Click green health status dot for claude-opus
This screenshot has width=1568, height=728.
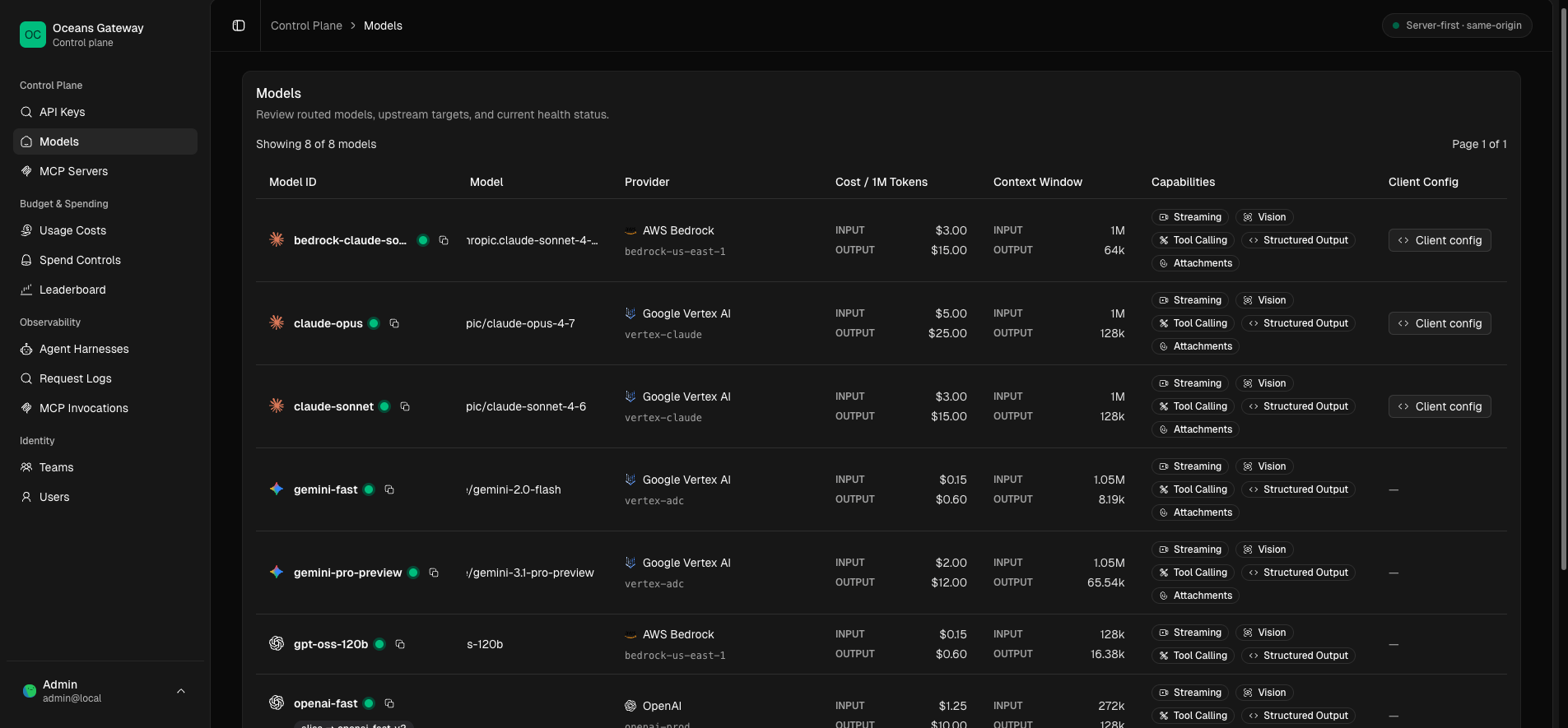click(x=374, y=323)
